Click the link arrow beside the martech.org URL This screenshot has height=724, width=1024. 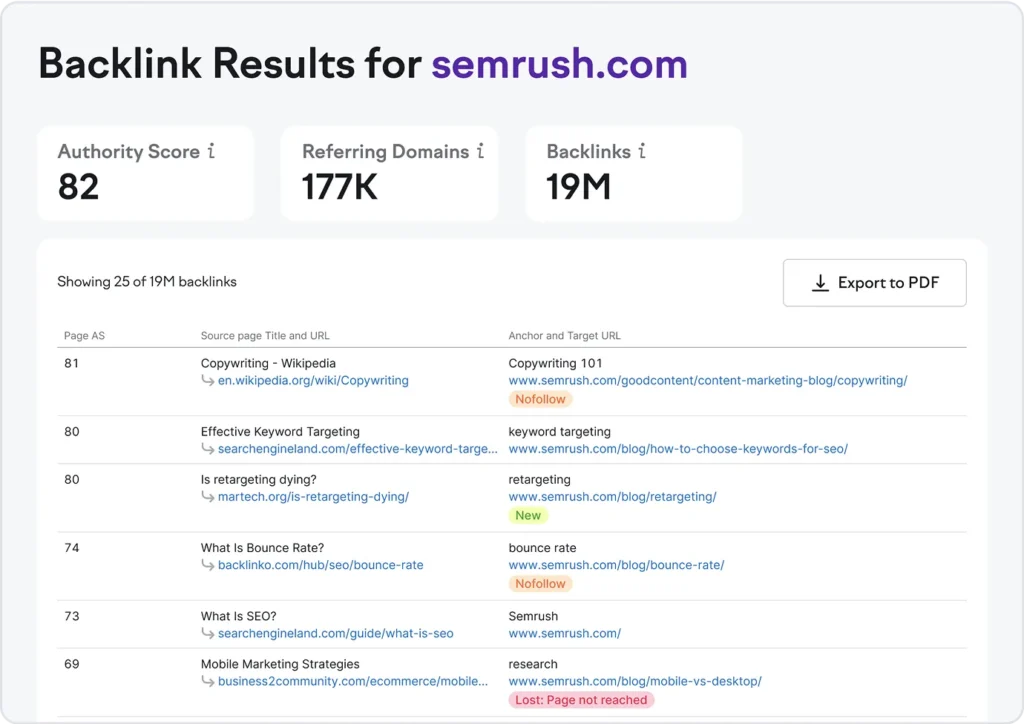pos(208,497)
